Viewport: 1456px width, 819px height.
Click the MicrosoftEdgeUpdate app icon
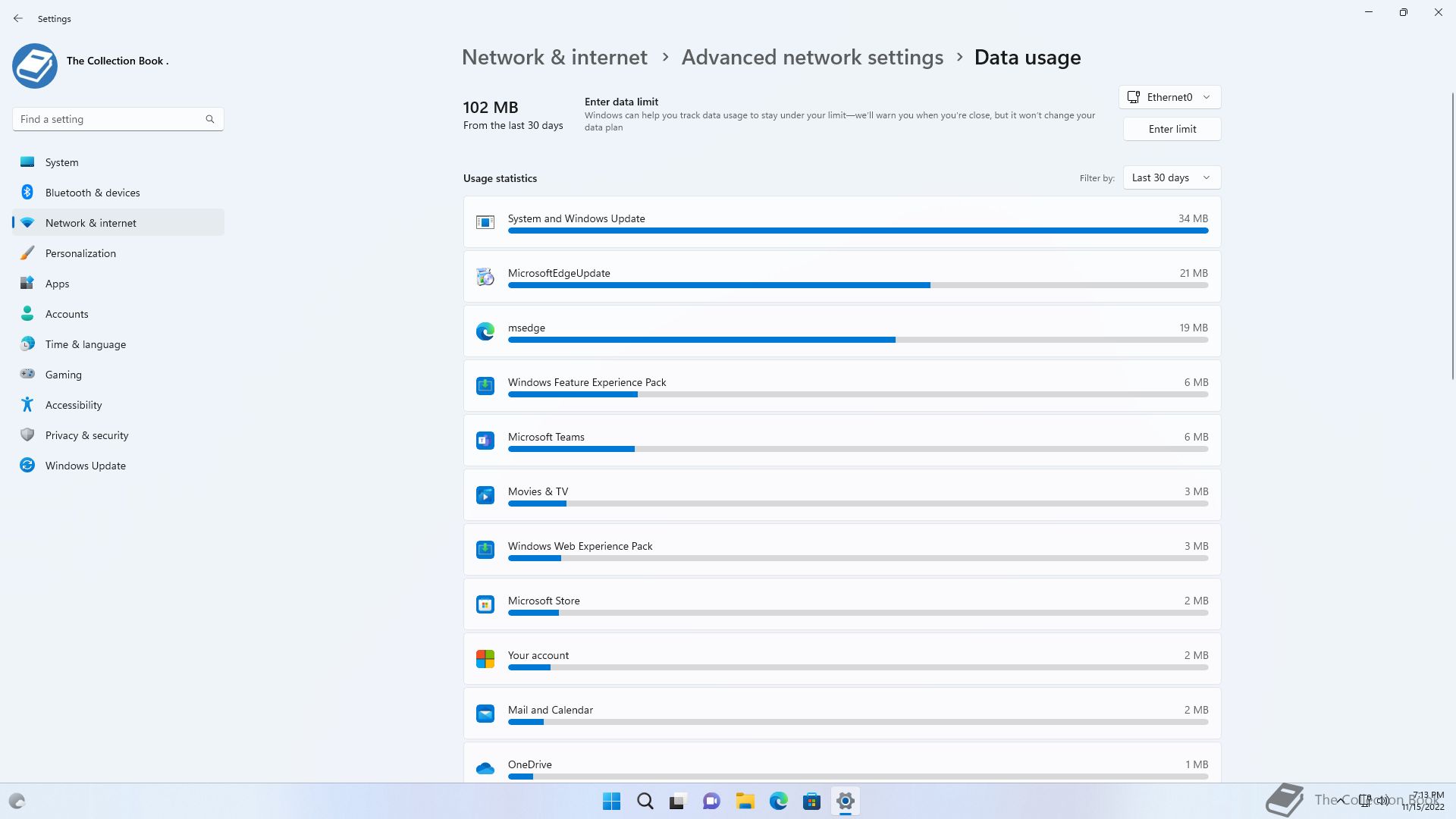click(485, 277)
